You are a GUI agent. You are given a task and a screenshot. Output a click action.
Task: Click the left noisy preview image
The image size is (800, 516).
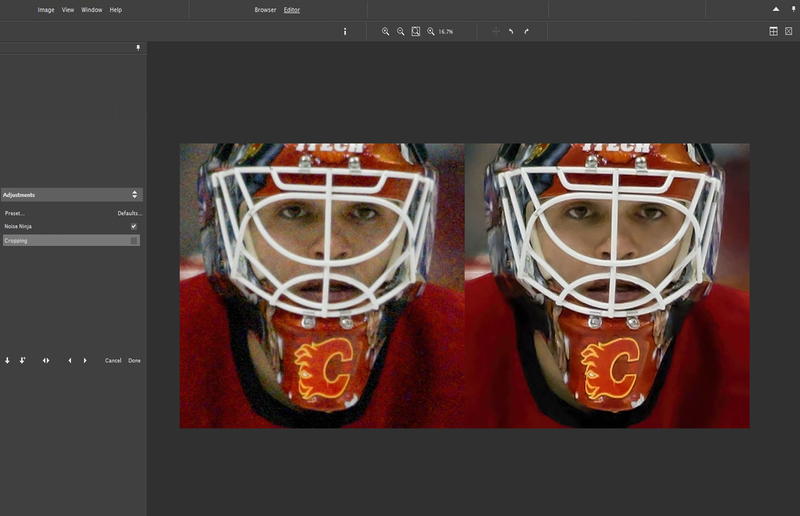[x=322, y=285]
